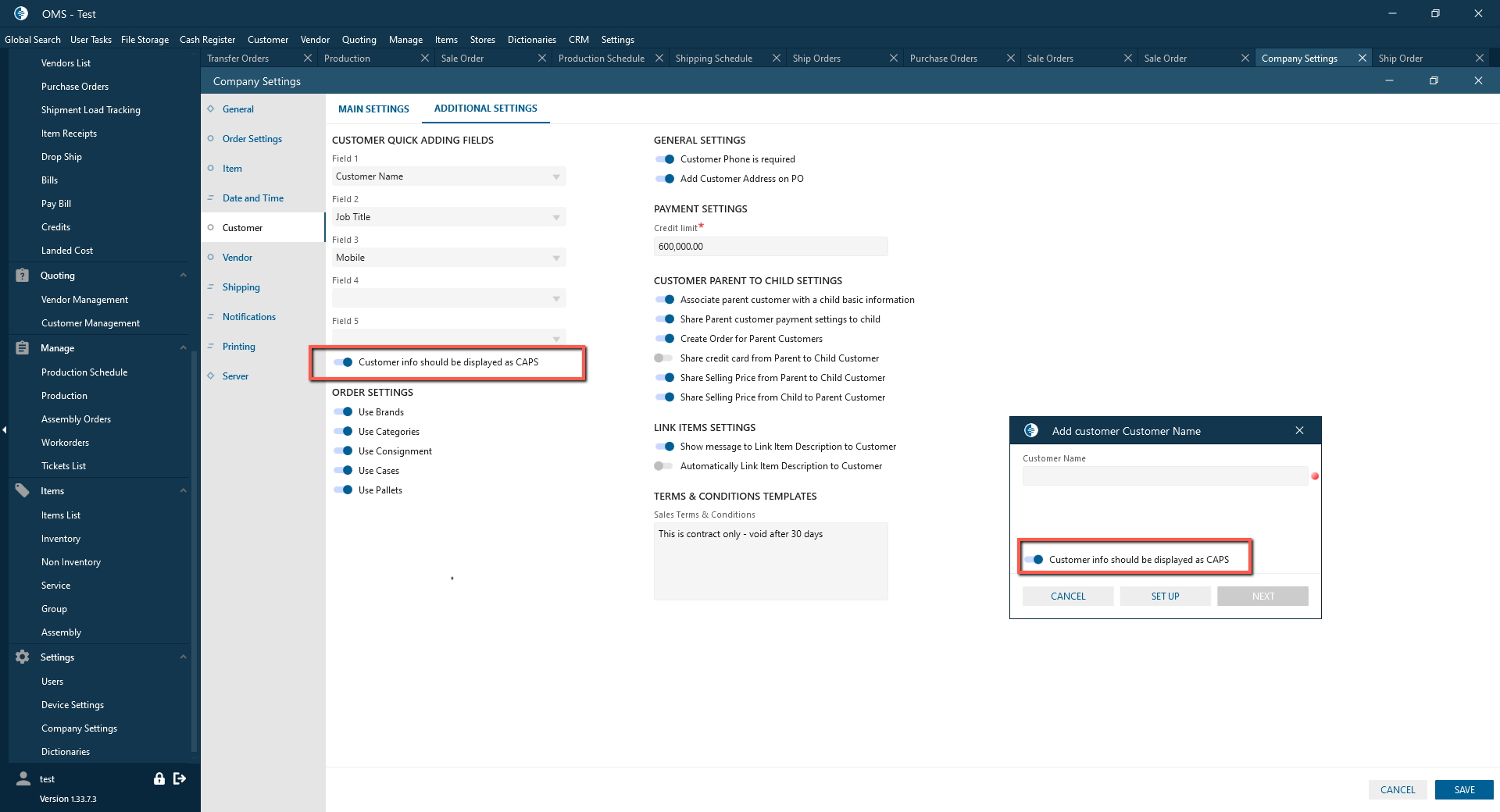Open Shipping settings category

(x=241, y=287)
